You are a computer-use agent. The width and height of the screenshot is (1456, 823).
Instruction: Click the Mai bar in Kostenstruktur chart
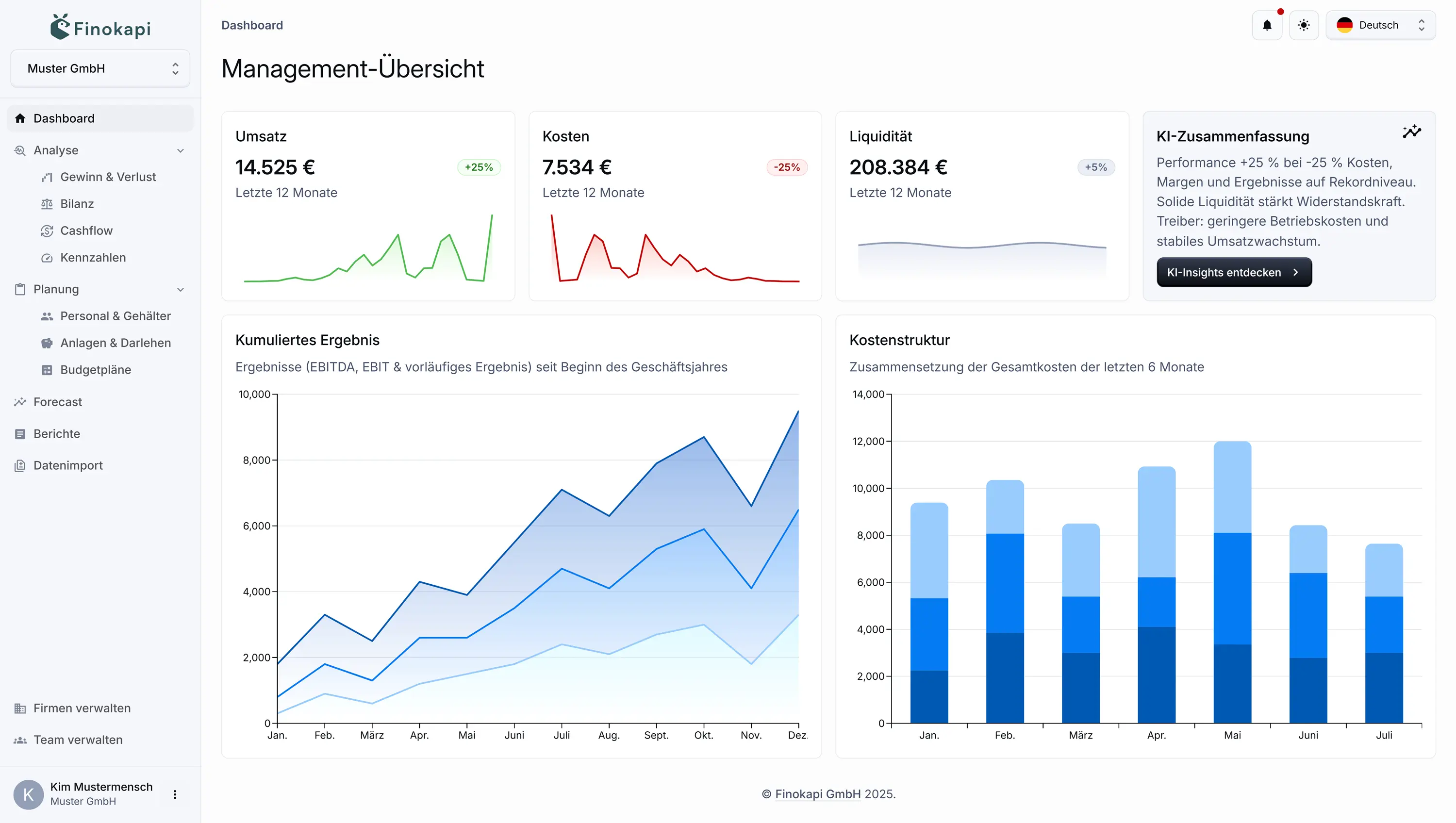[x=1232, y=582]
